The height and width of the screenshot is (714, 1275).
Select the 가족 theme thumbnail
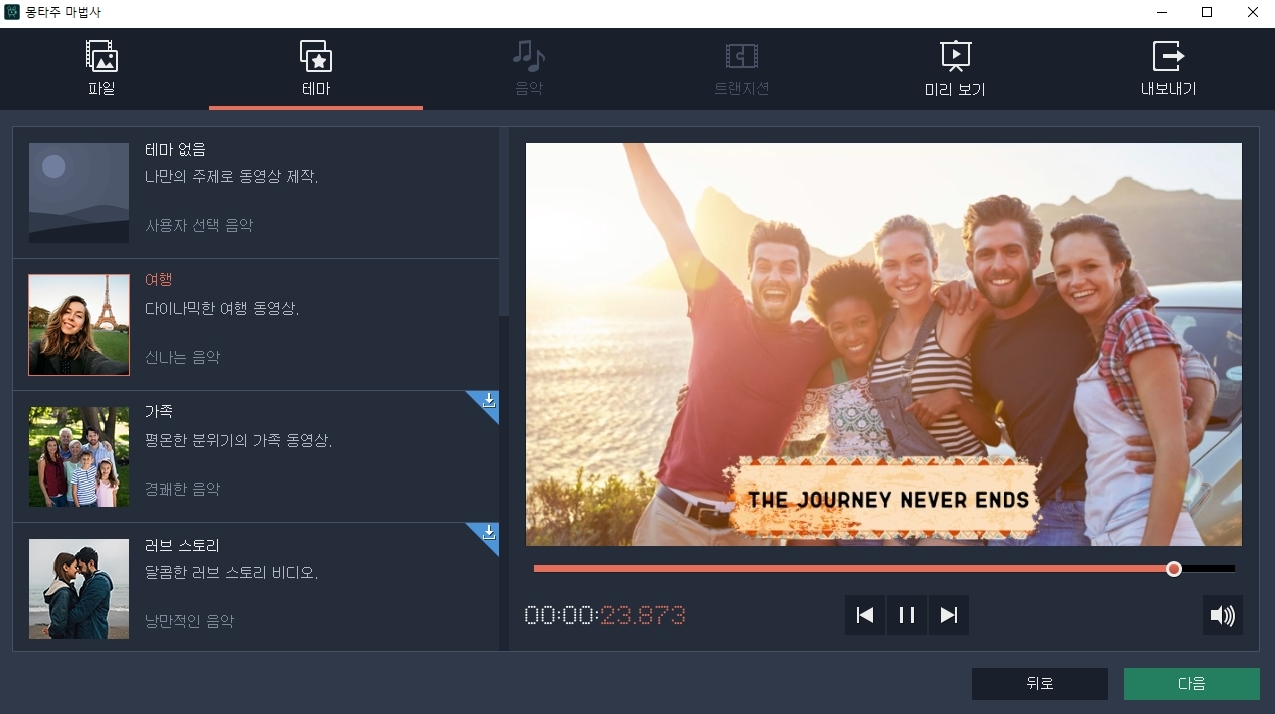click(79, 457)
